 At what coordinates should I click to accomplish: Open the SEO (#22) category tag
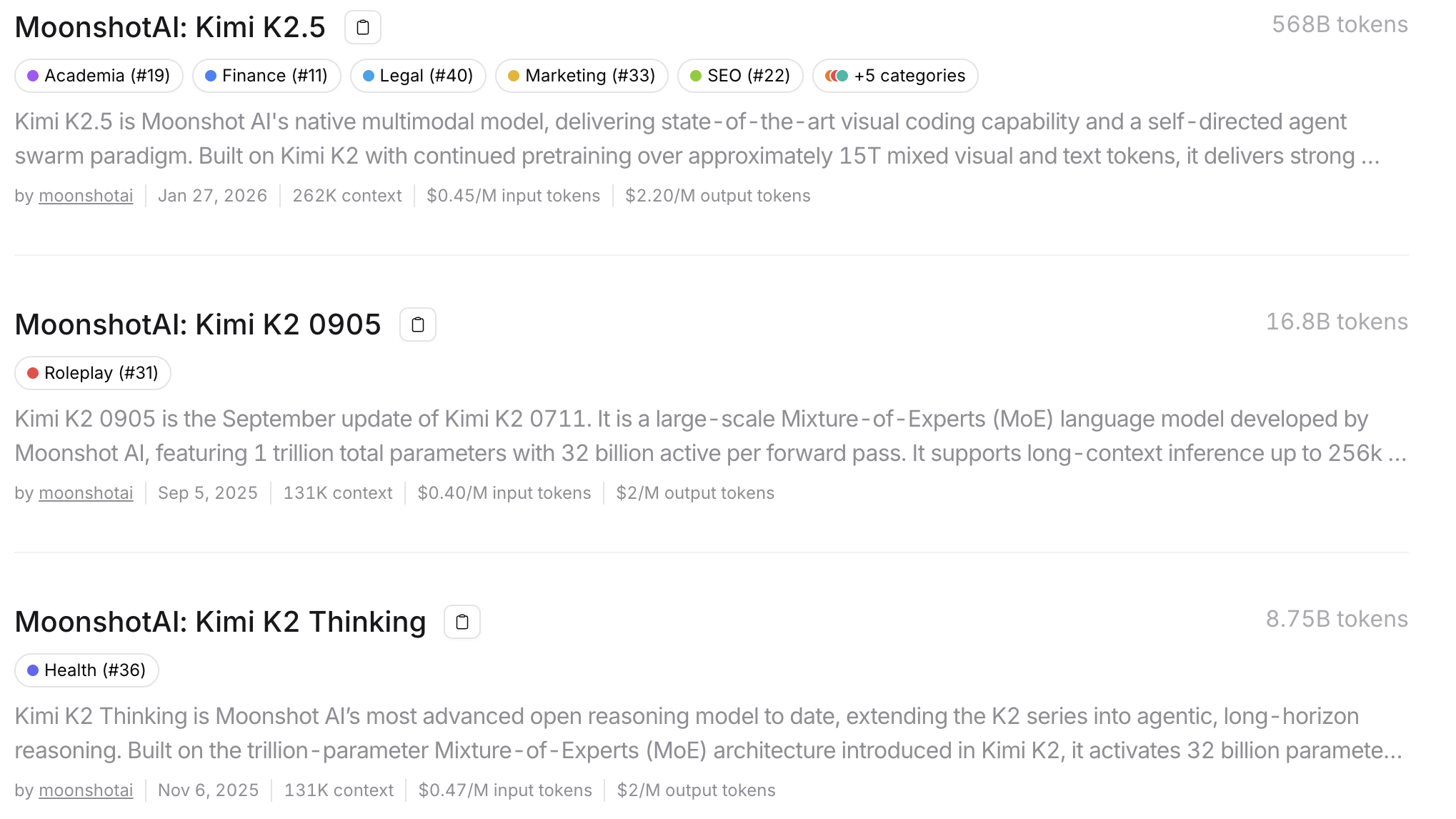click(x=740, y=76)
